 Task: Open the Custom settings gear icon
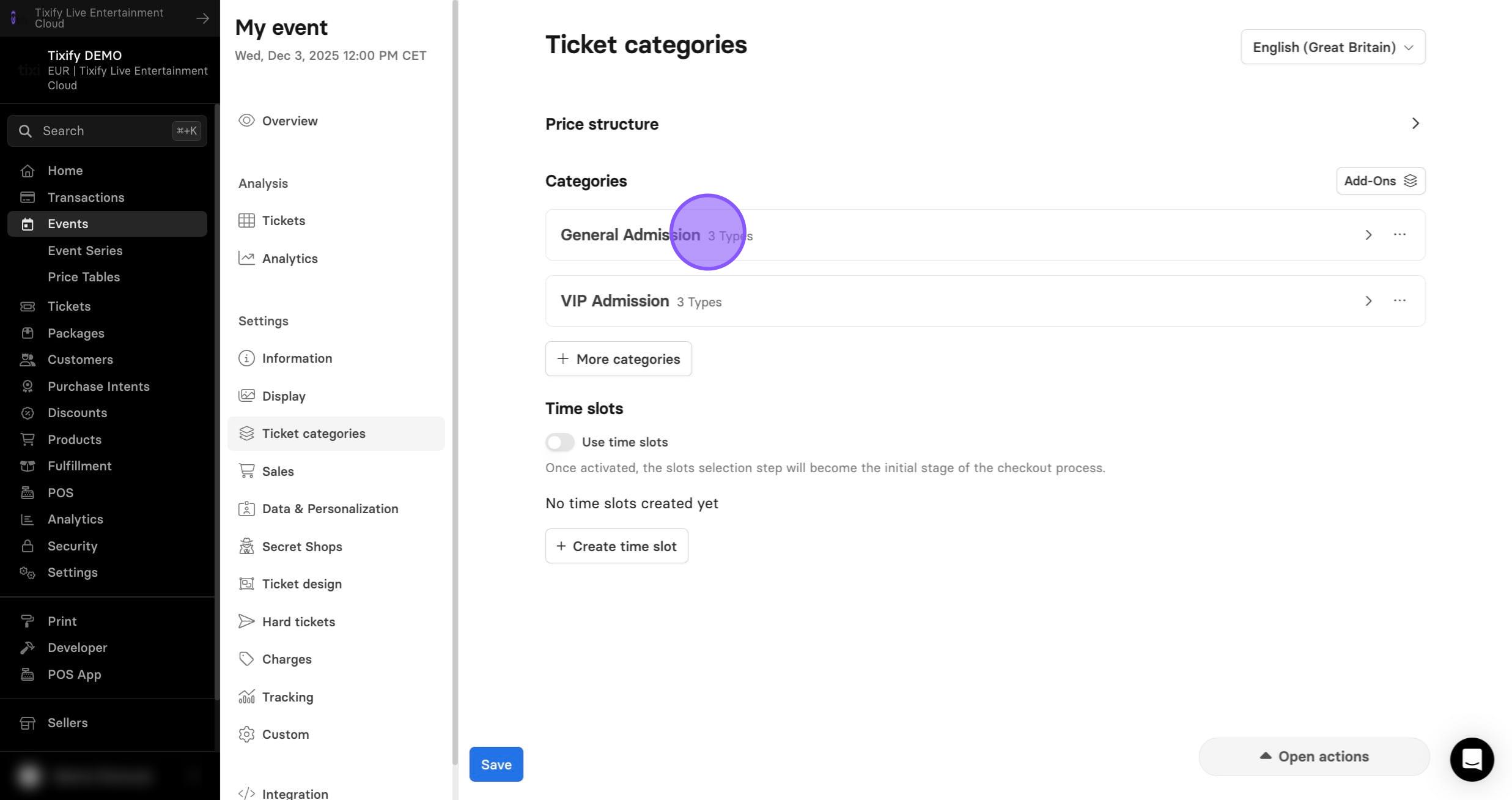click(x=246, y=735)
